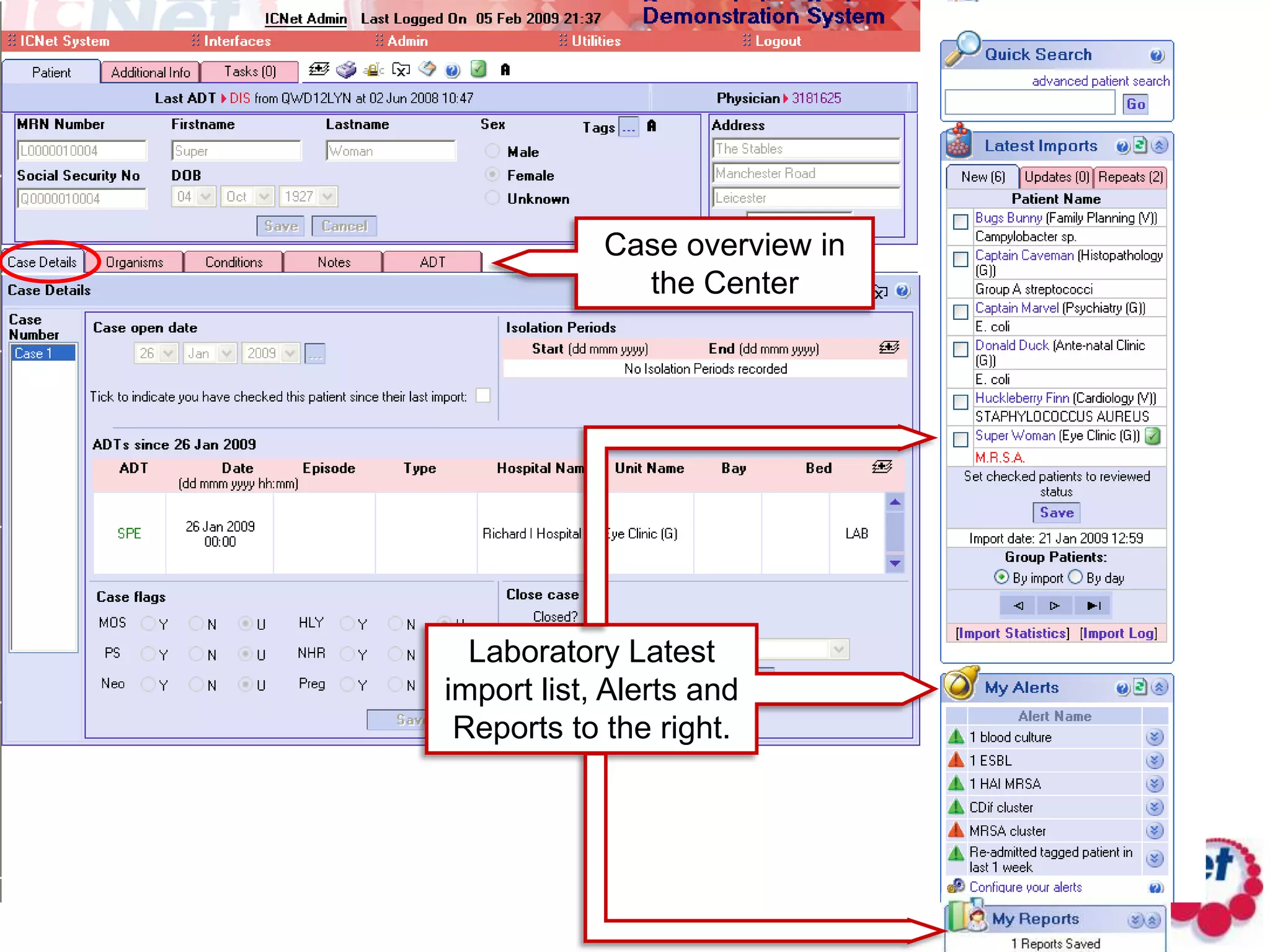Click the green reviewed tick beside Super Woman

(1153, 436)
